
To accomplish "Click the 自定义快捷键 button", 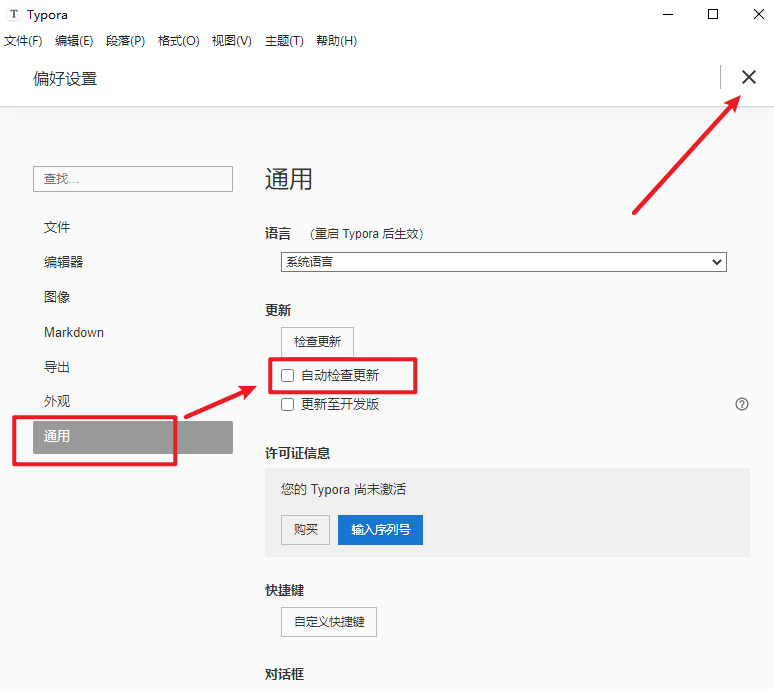I will coord(328,621).
